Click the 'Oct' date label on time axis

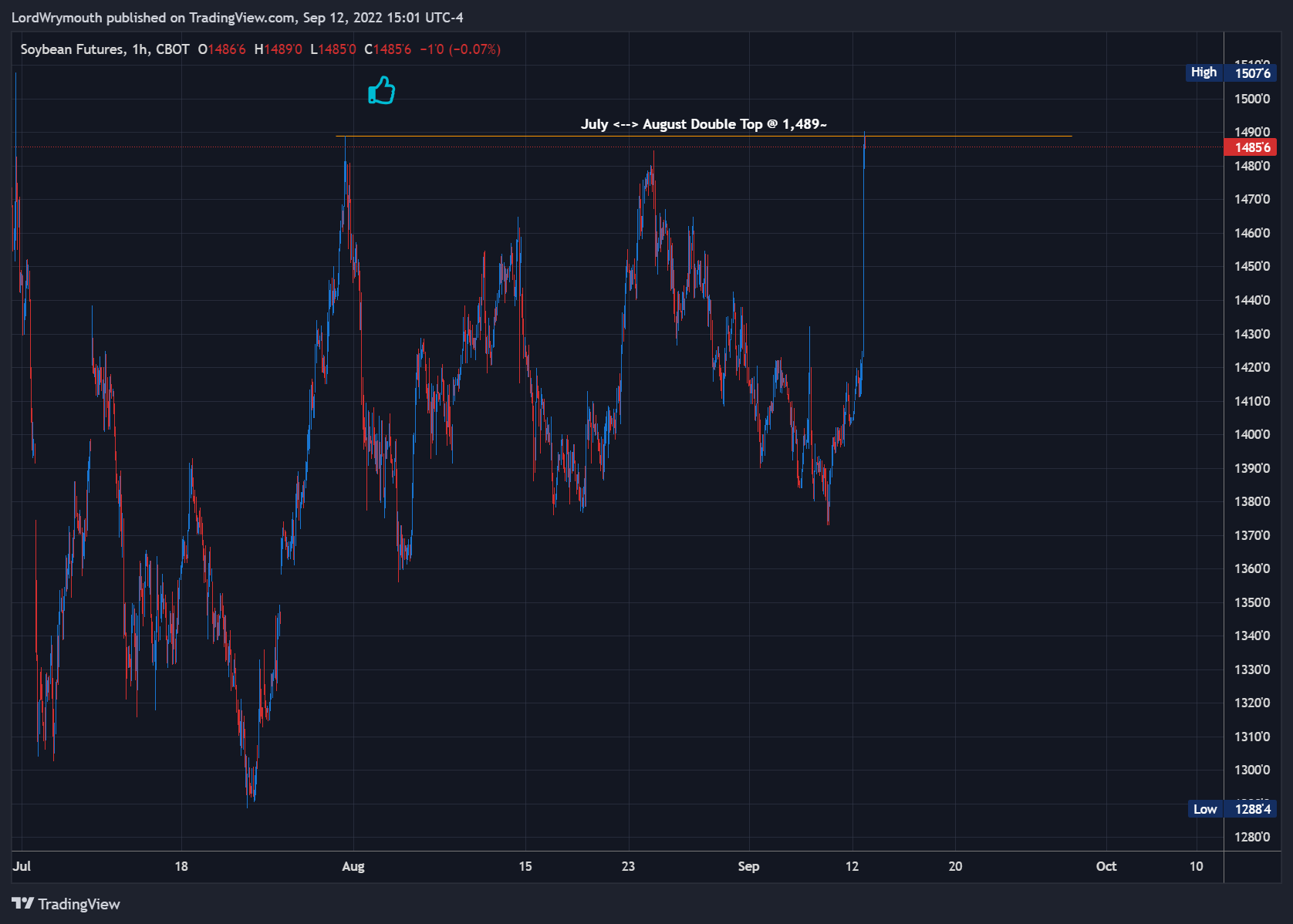1106,866
